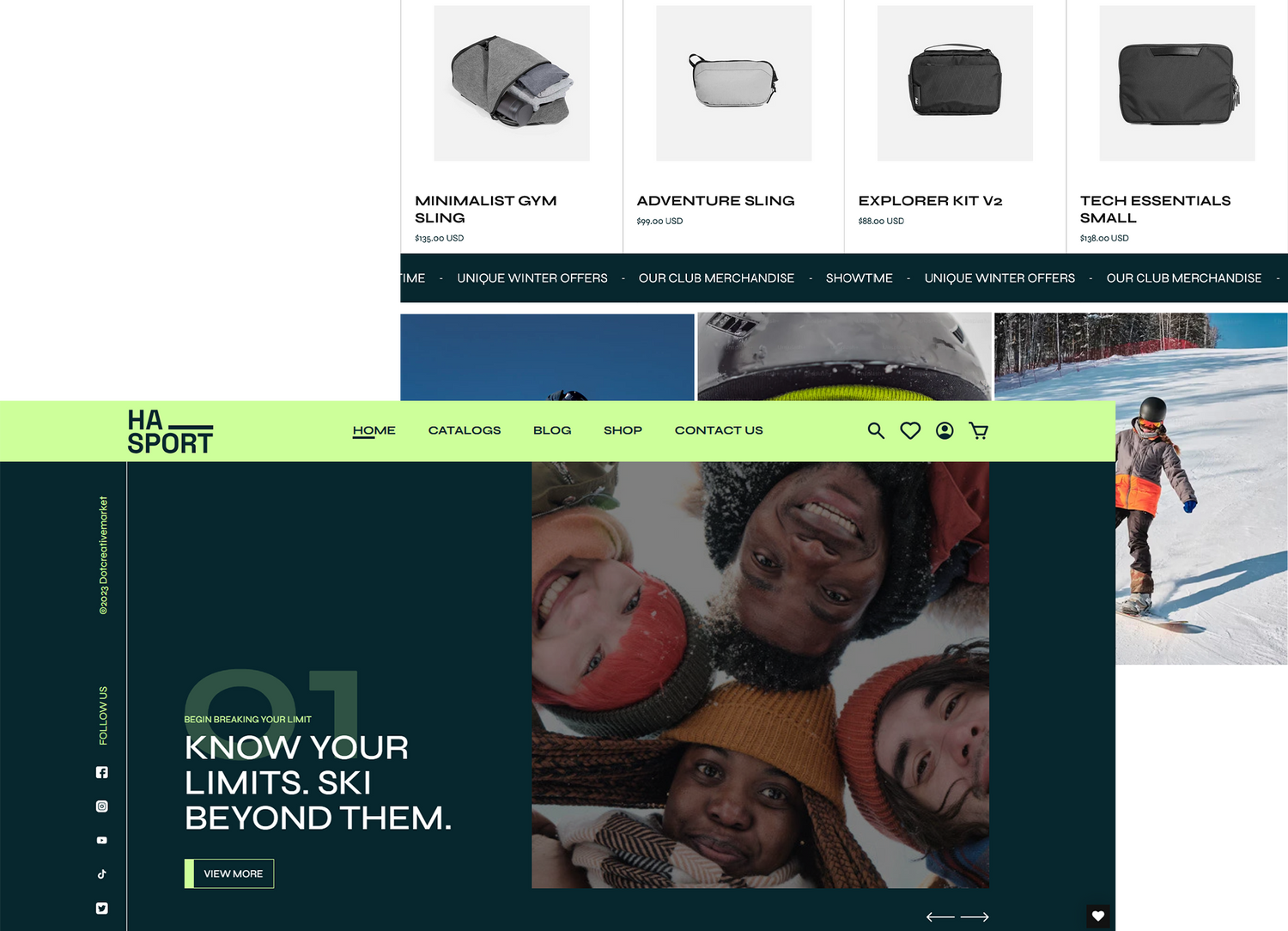This screenshot has width=1288, height=931.
Task: Select the Home menu item
Action: tap(374, 430)
